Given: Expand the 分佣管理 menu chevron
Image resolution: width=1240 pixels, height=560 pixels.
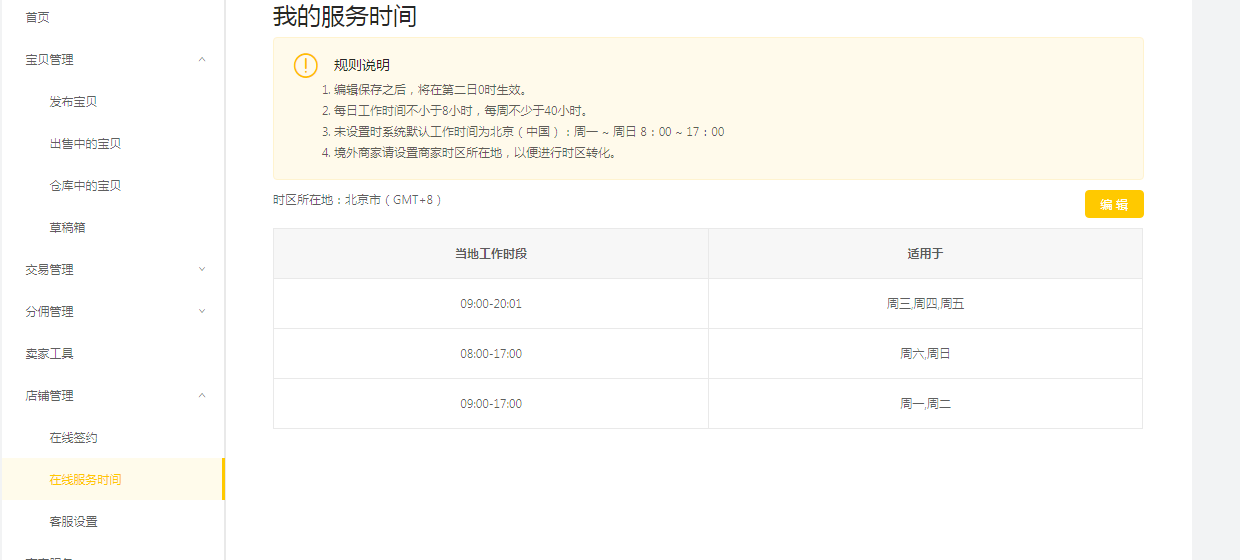Looking at the screenshot, I should (x=202, y=312).
